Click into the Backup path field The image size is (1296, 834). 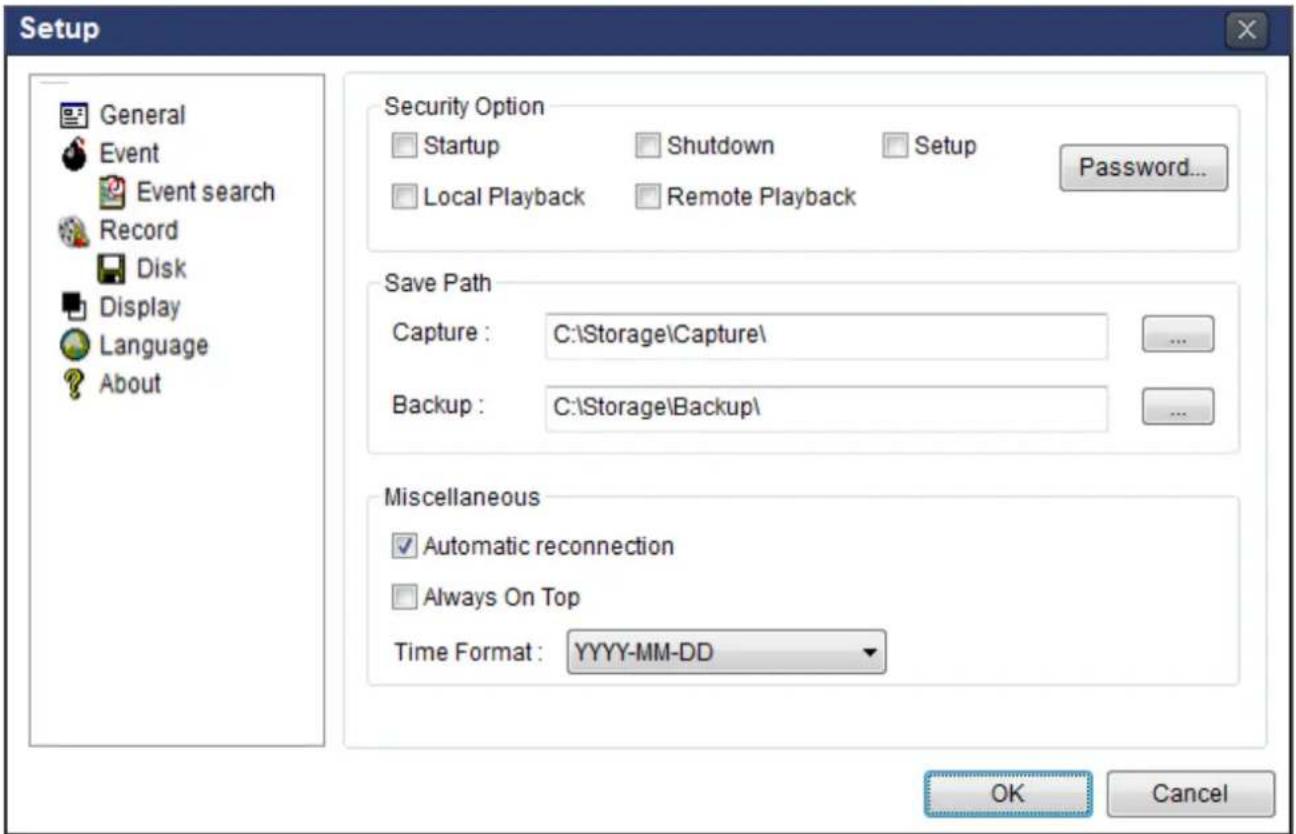click(826, 408)
